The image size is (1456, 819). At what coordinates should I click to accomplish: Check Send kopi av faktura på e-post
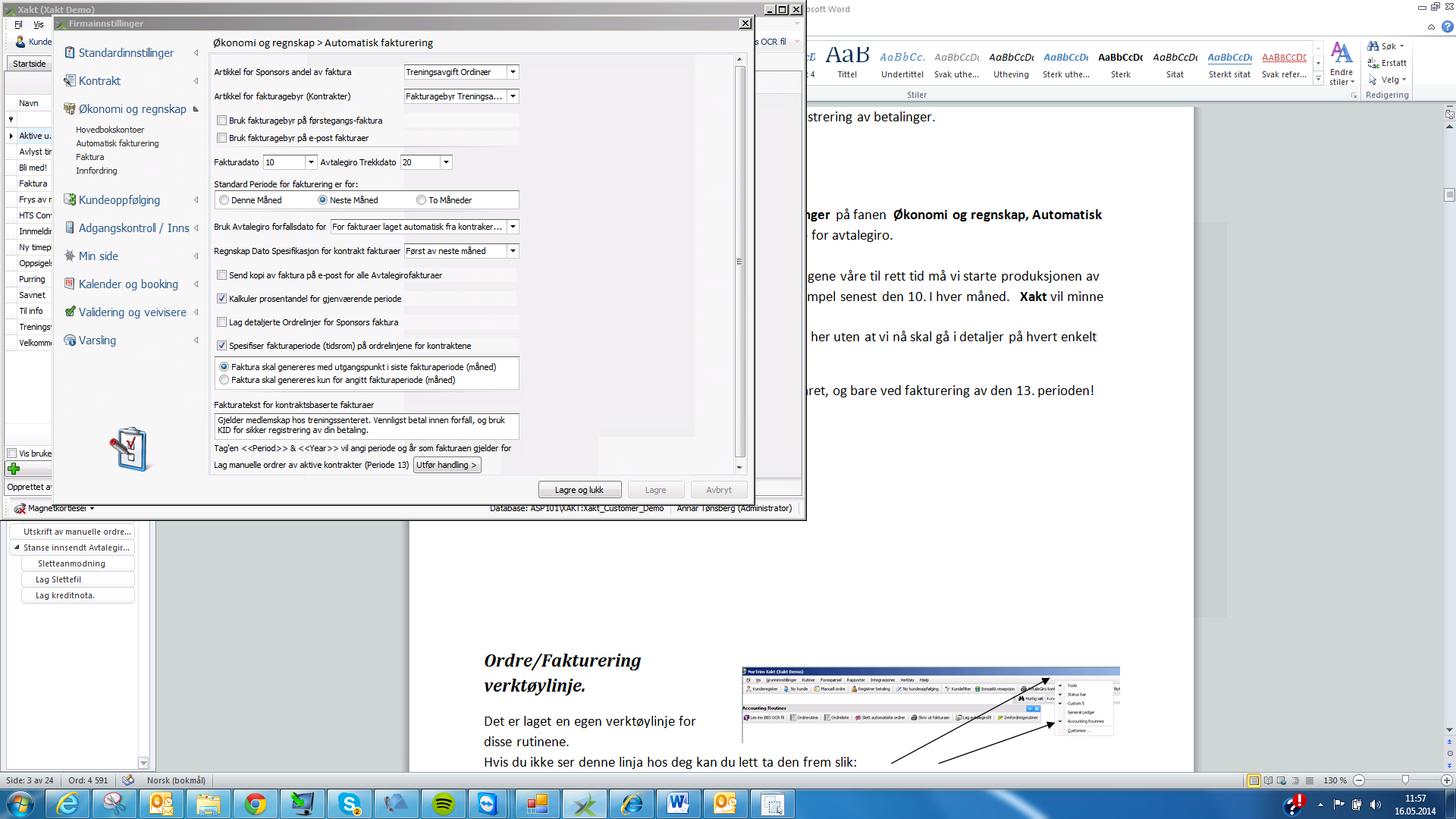(x=222, y=275)
